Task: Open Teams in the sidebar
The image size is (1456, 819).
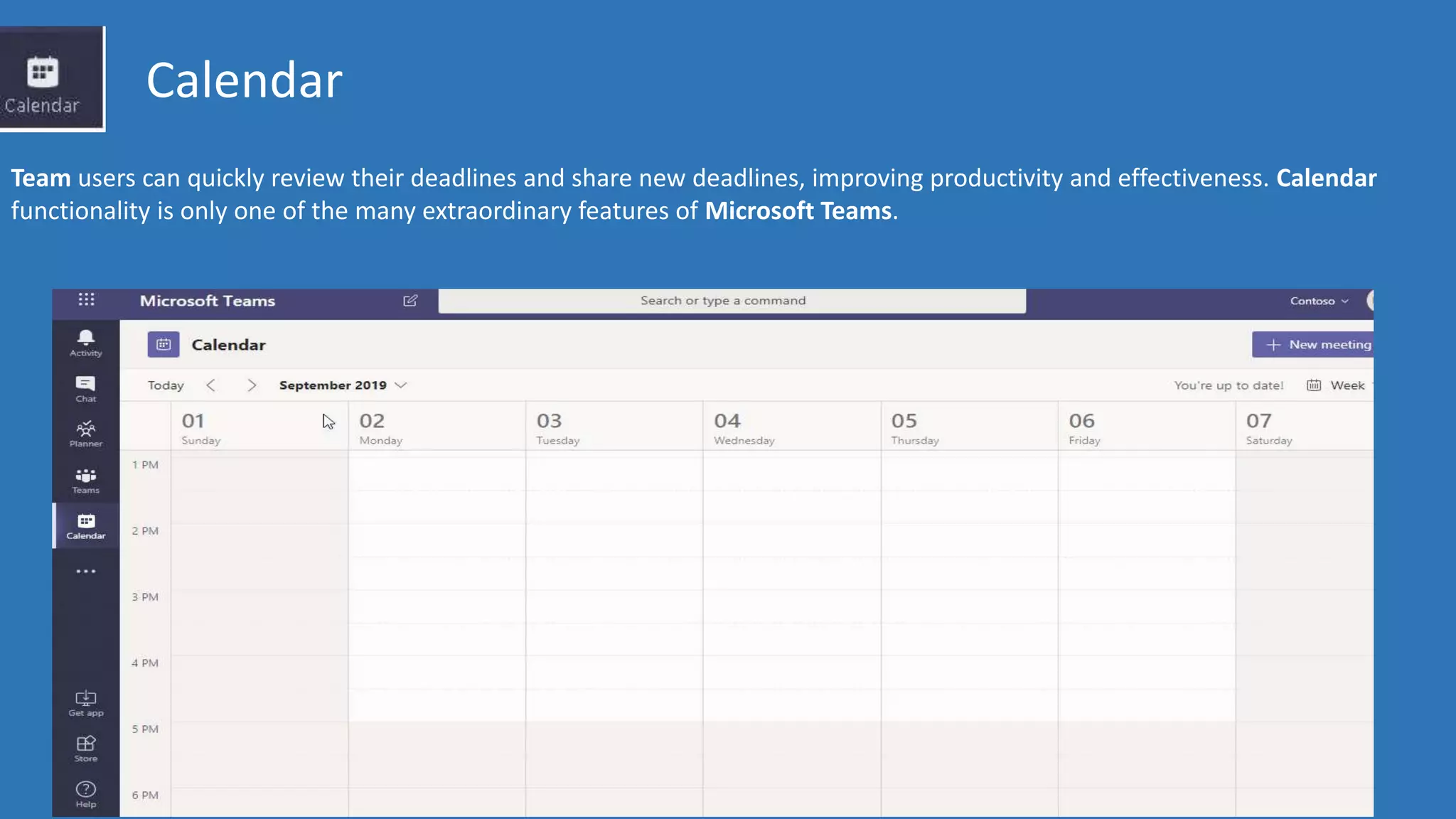Action: click(86, 481)
